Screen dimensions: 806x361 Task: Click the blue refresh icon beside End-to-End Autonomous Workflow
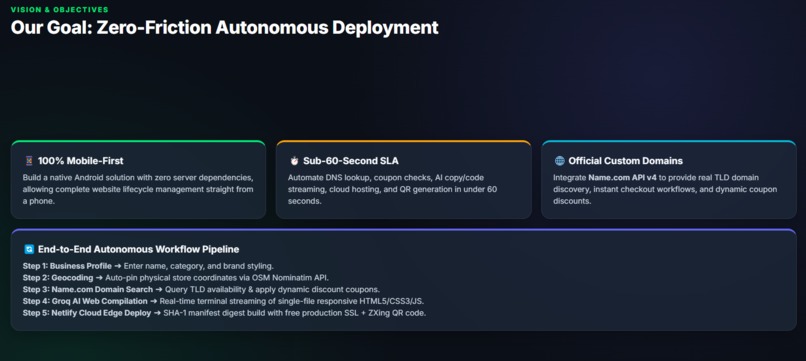coord(29,249)
